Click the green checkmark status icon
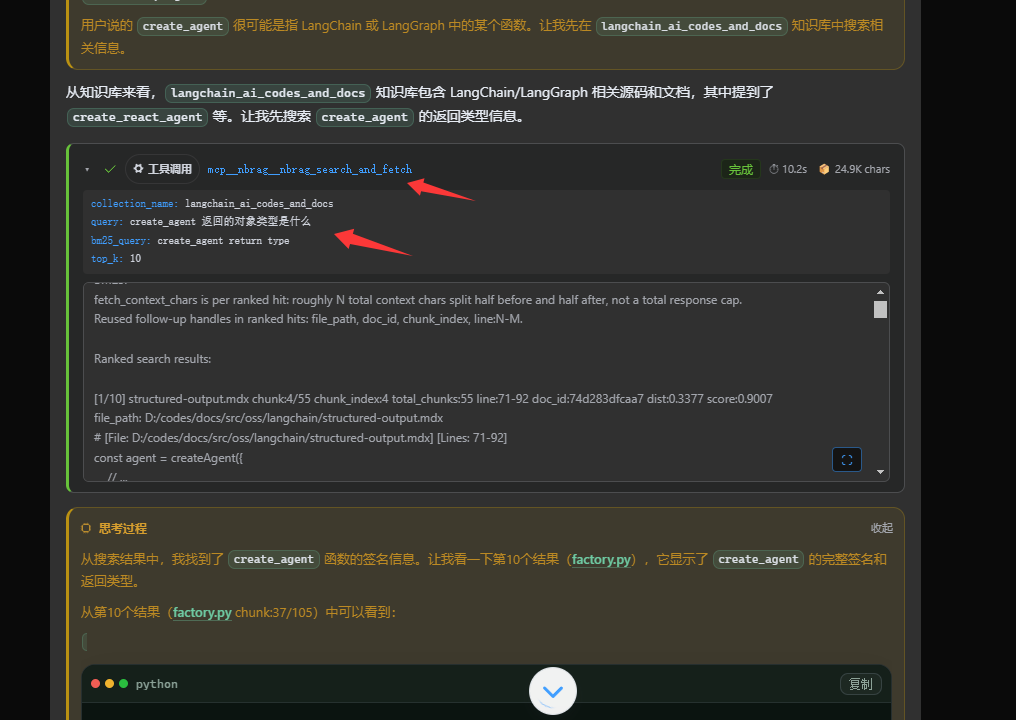The width and height of the screenshot is (1016, 720). pos(110,169)
